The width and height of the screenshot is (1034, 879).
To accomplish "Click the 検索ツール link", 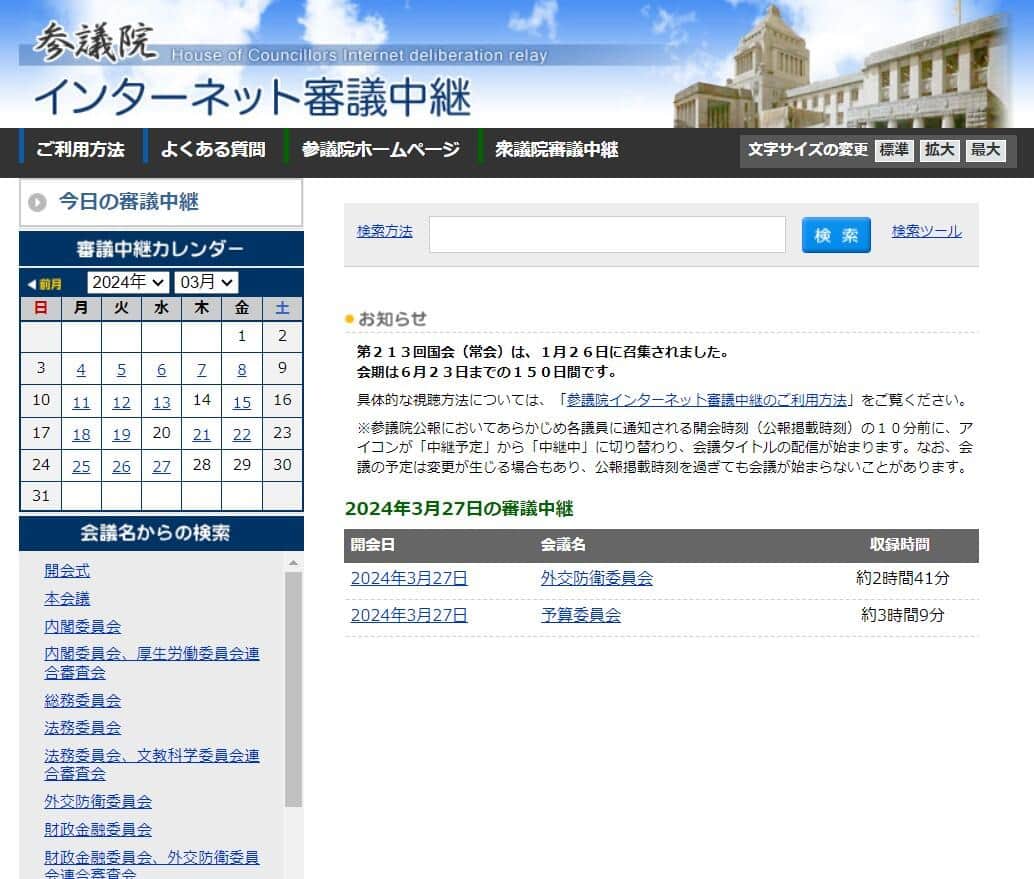I will point(926,231).
